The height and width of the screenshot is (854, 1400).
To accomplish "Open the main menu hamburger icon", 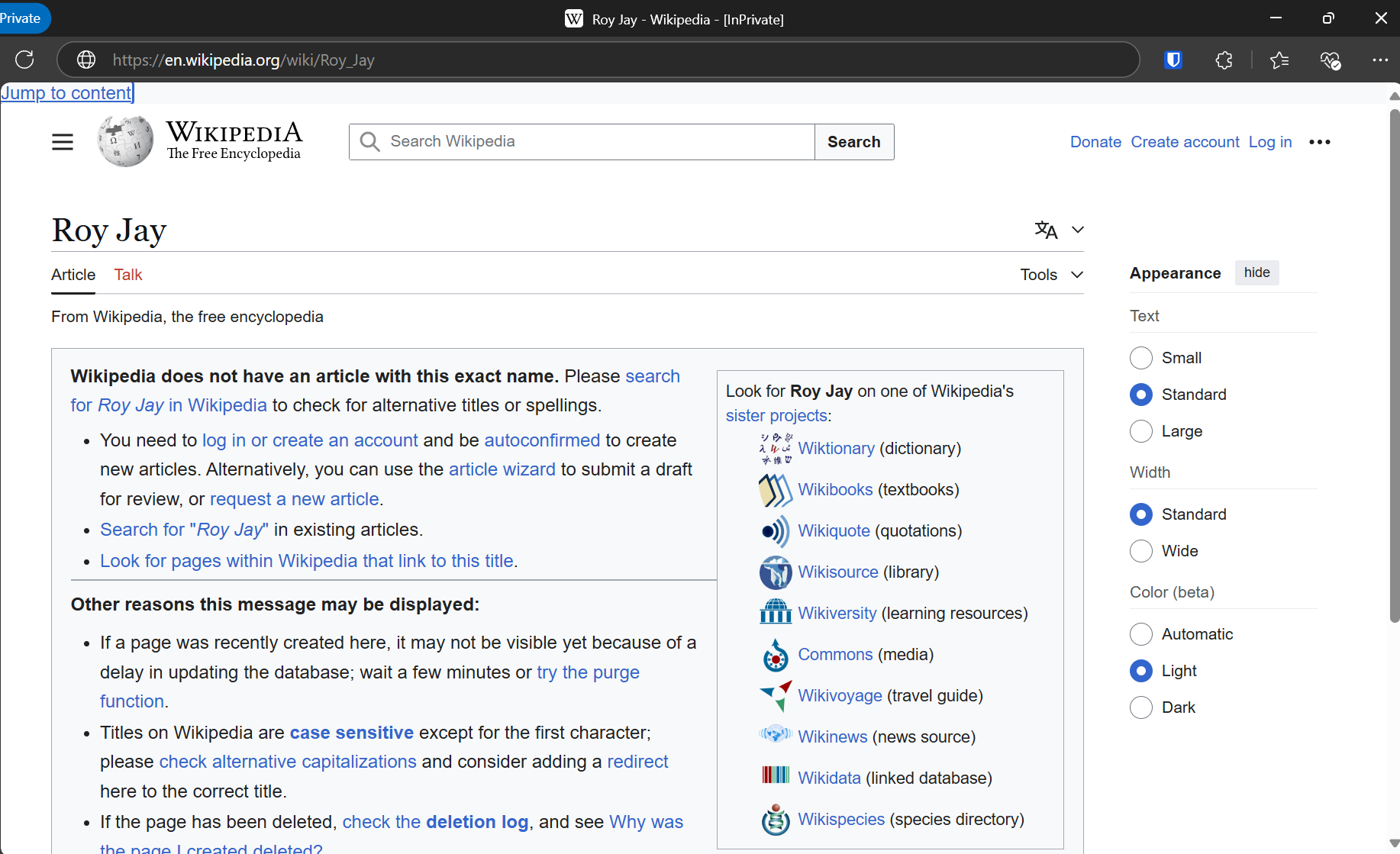I will click(x=63, y=142).
